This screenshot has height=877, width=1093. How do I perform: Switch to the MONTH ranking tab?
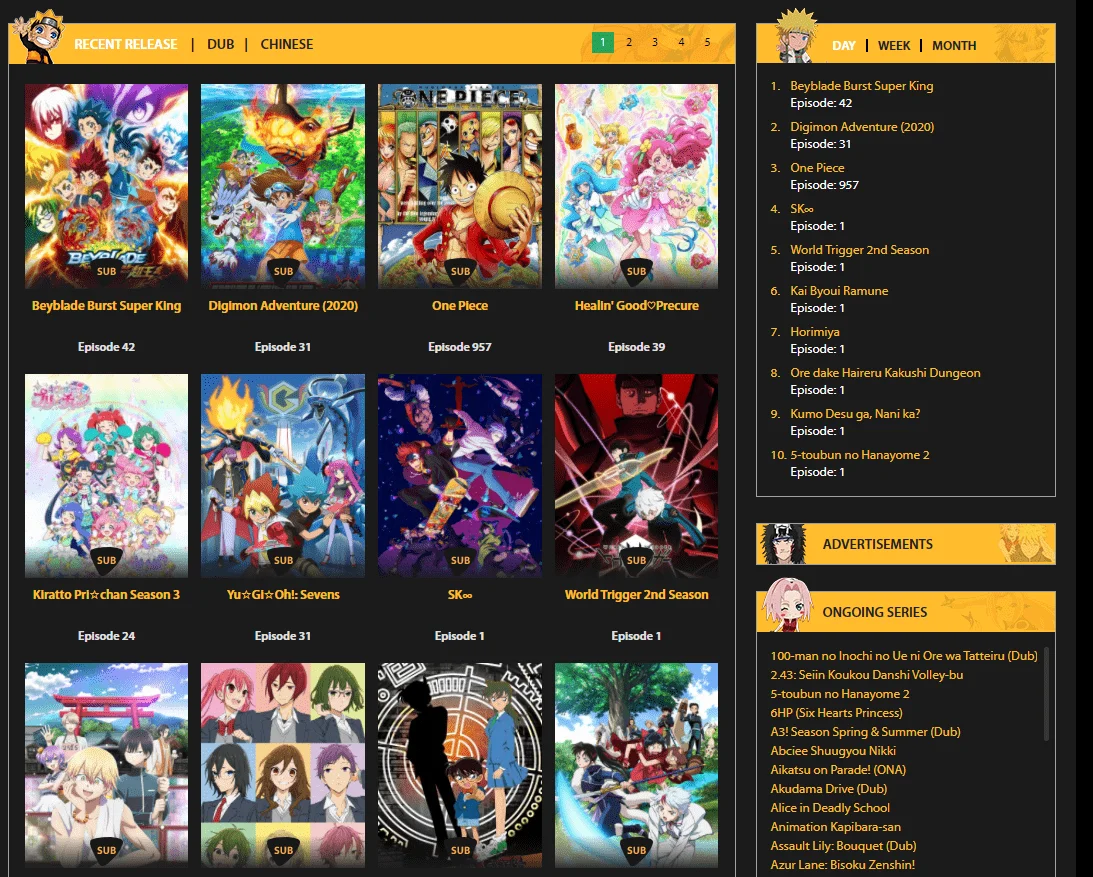coord(954,45)
